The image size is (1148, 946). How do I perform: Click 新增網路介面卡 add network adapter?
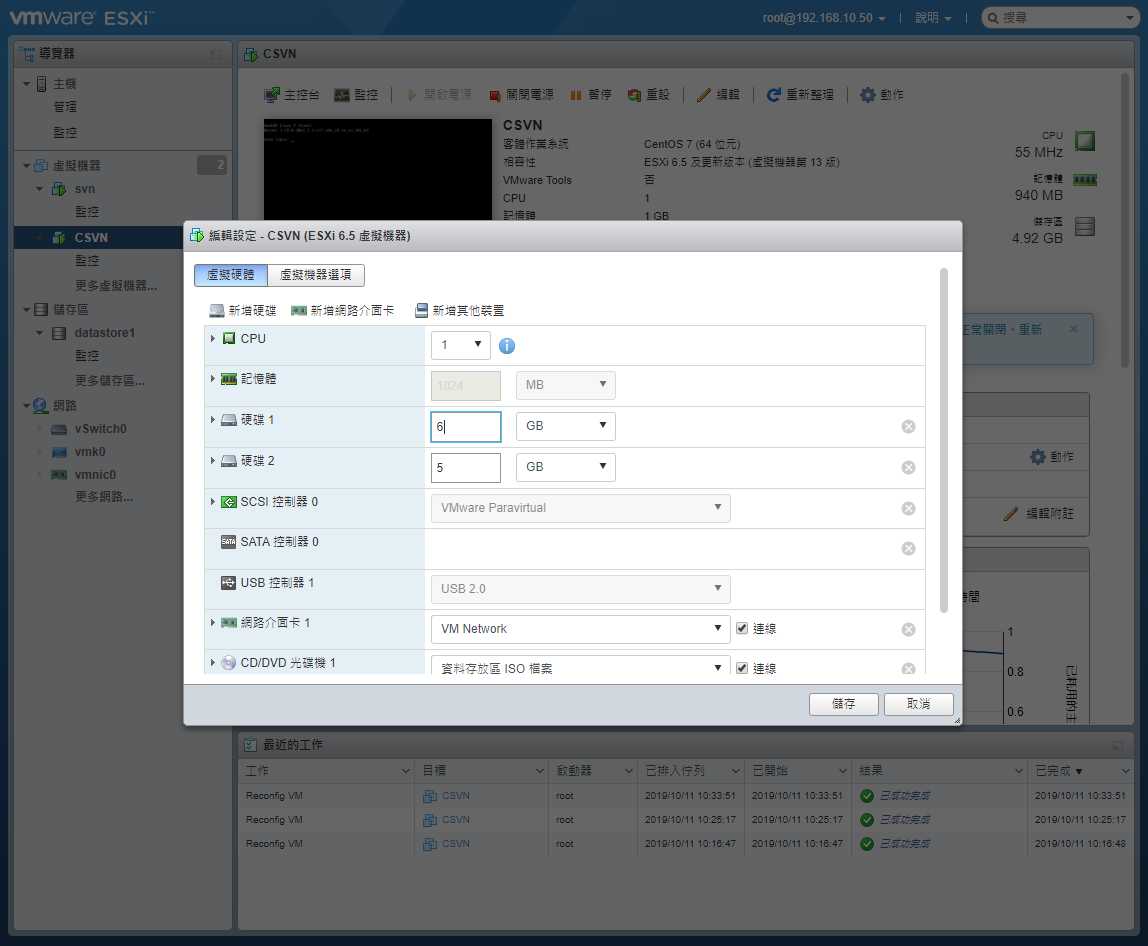point(343,310)
